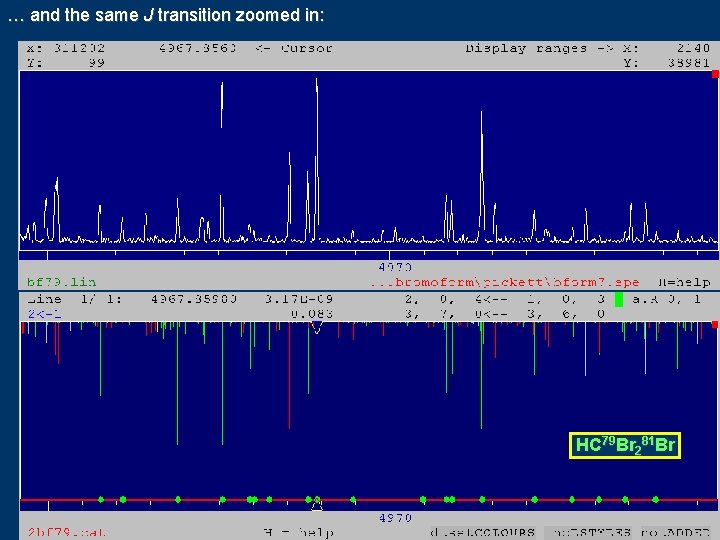The height and width of the screenshot is (540, 720).
Task: Select the cursor frequency value 4967.3563
Action: point(198,48)
